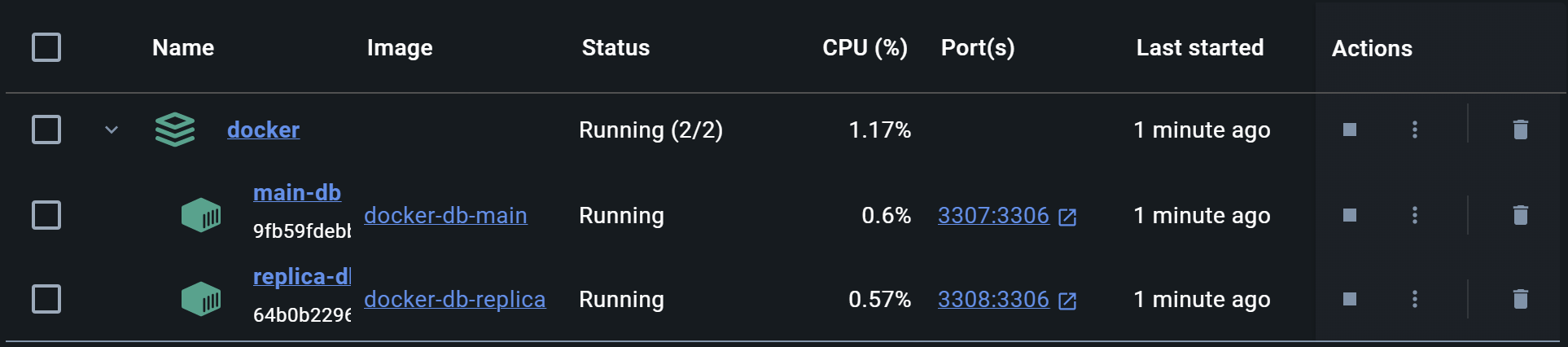The height and width of the screenshot is (347, 1568).
Task: Open more actions for replica-db
Action: pyautogui.click(x=1415, y=299)
